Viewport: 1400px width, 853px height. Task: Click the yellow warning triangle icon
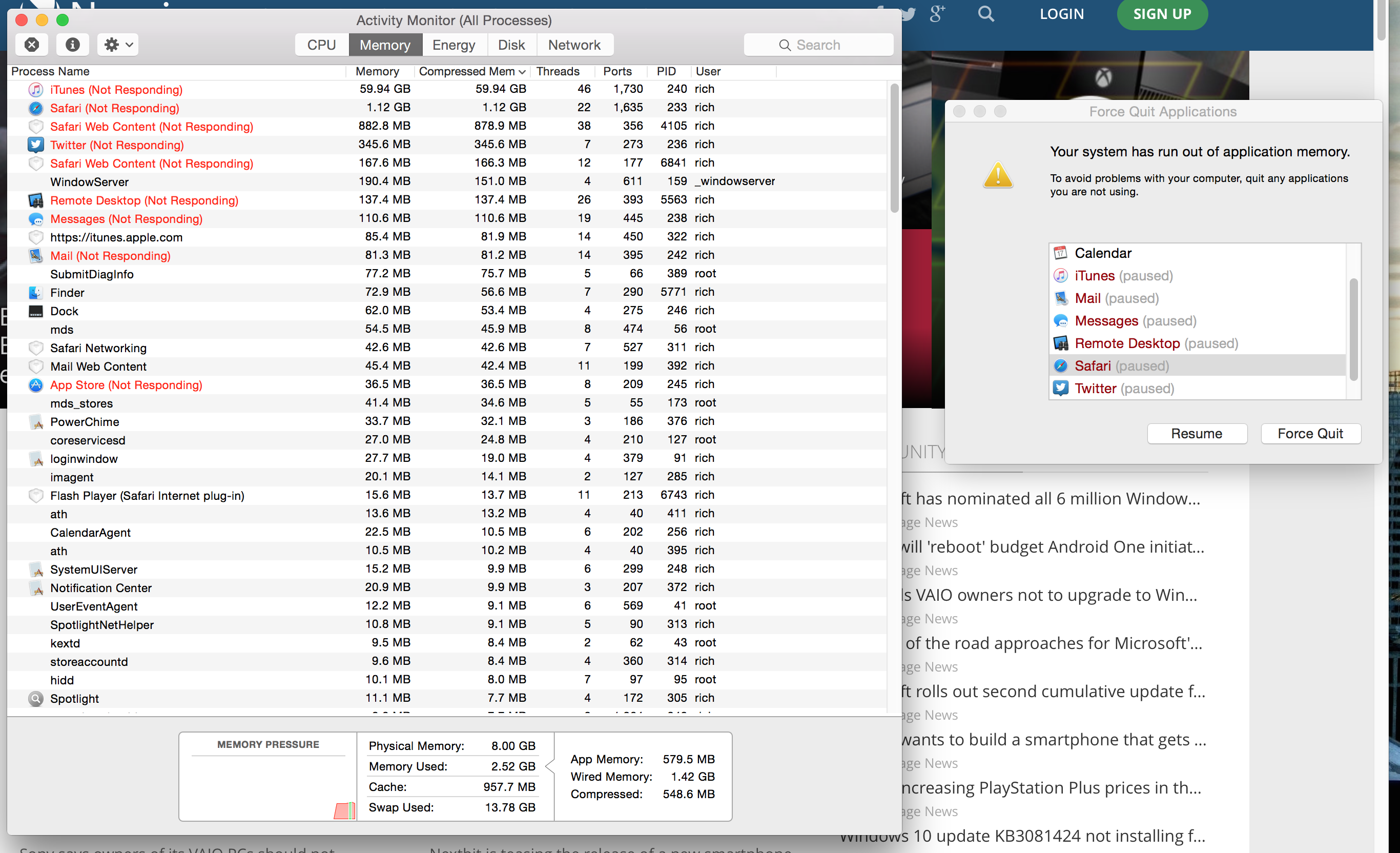coord(998,174)
